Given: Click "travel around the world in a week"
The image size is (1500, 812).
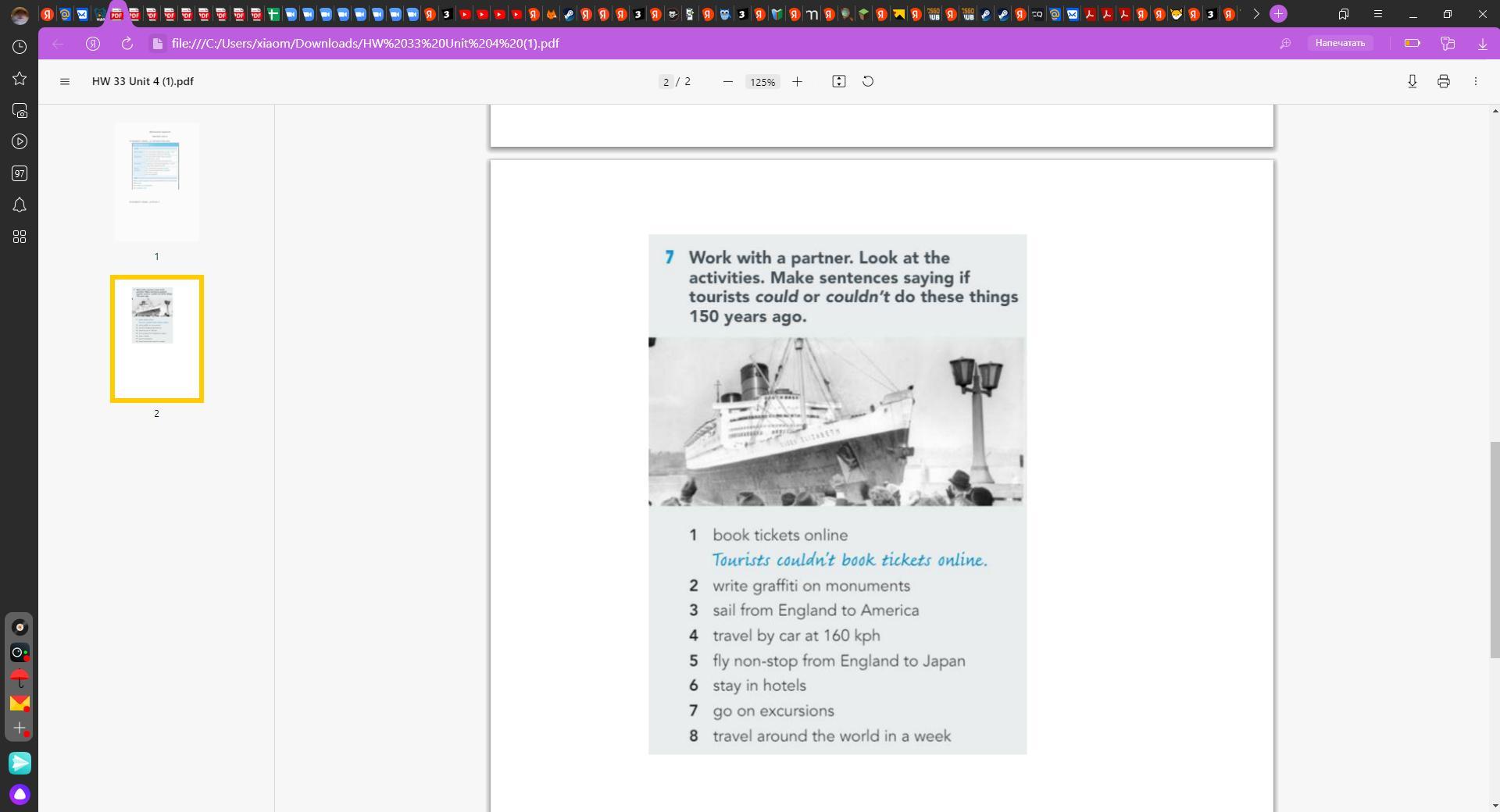Looking at the screenshot, I should pyautogui.click(x=832, y=736).
